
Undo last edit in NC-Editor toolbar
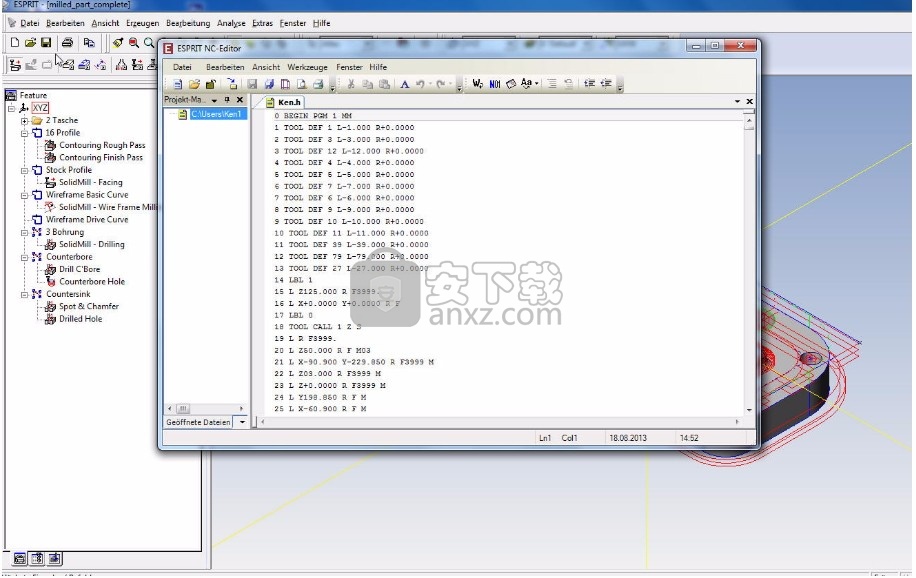pos(420,84)
